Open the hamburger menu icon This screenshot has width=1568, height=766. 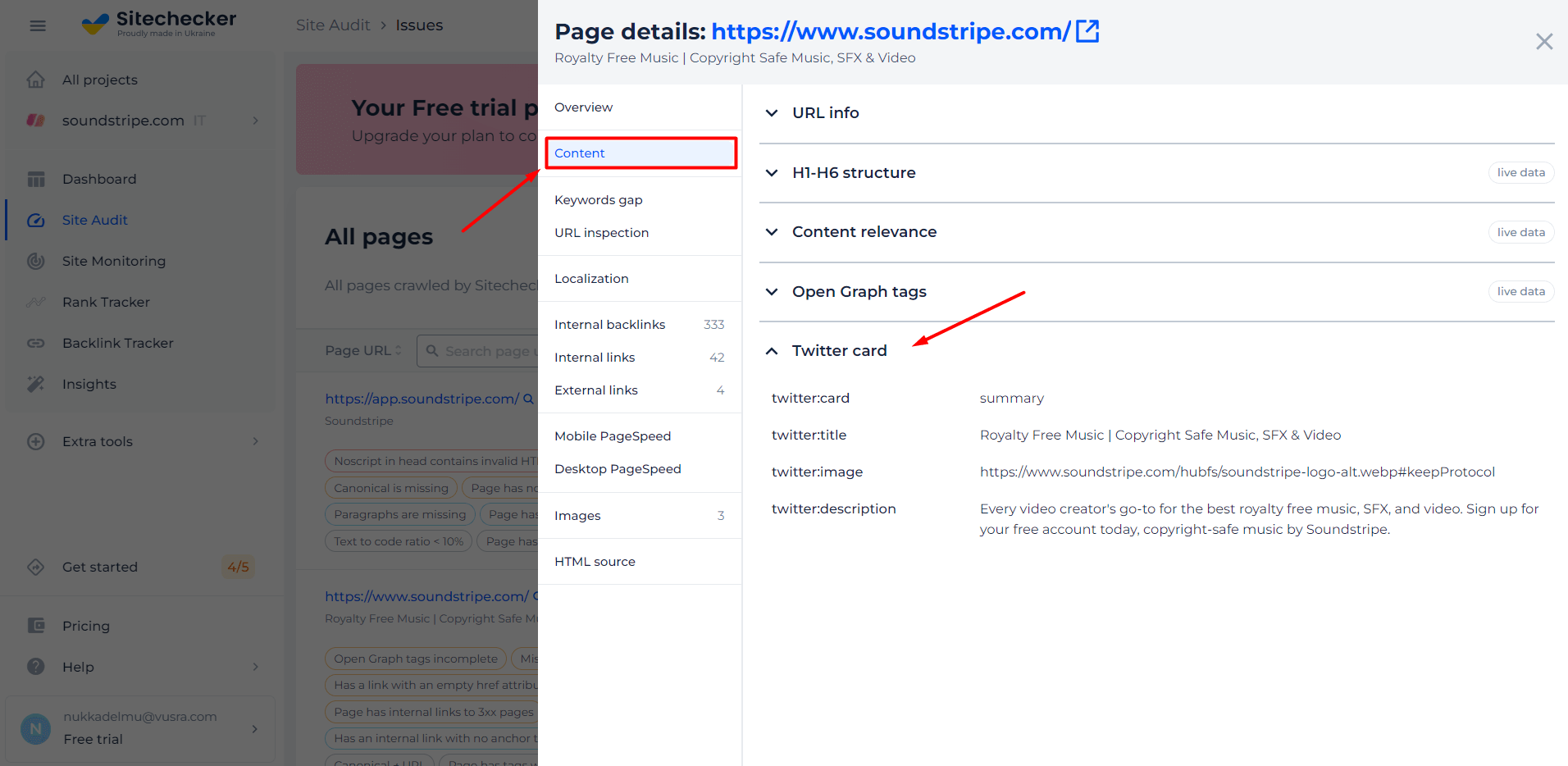[x=38, y=26]
